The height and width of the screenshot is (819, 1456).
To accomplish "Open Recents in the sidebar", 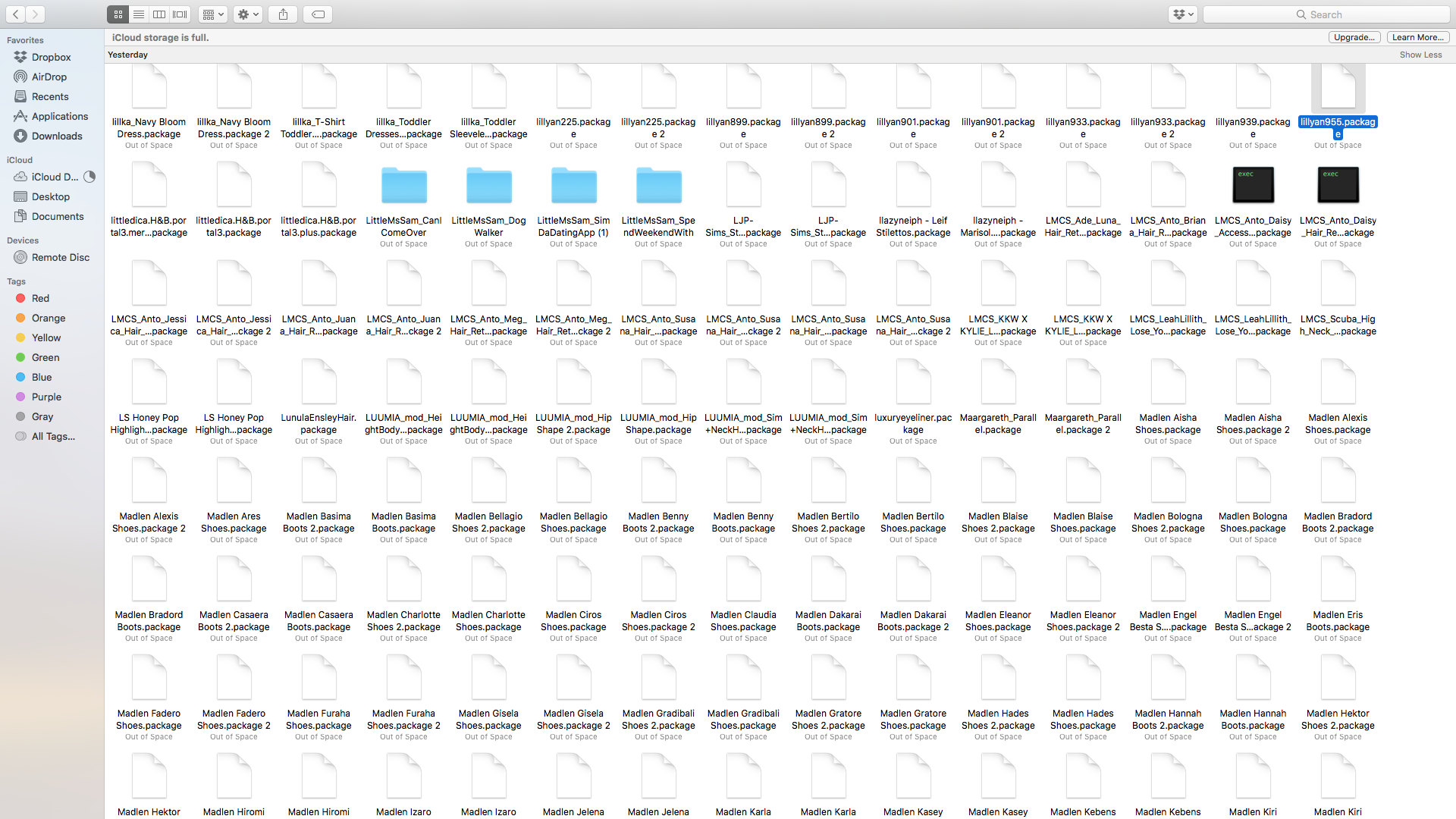I will 50,96.
